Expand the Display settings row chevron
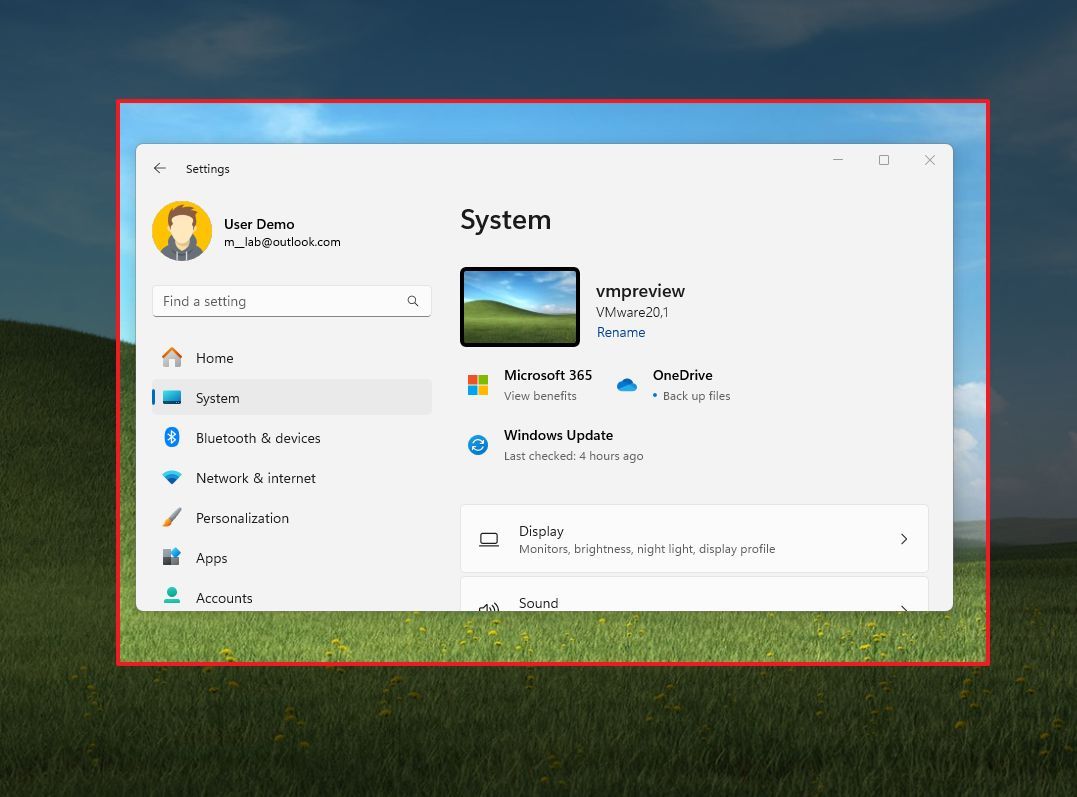The width and height of the screenshot is (1077, 797). click(x=904, y=538)
